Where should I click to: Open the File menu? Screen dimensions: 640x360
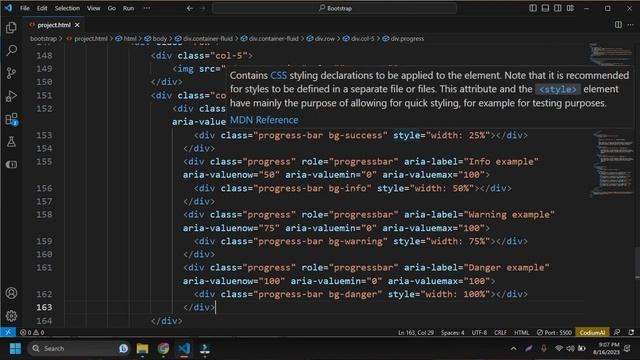click(24, 8)
